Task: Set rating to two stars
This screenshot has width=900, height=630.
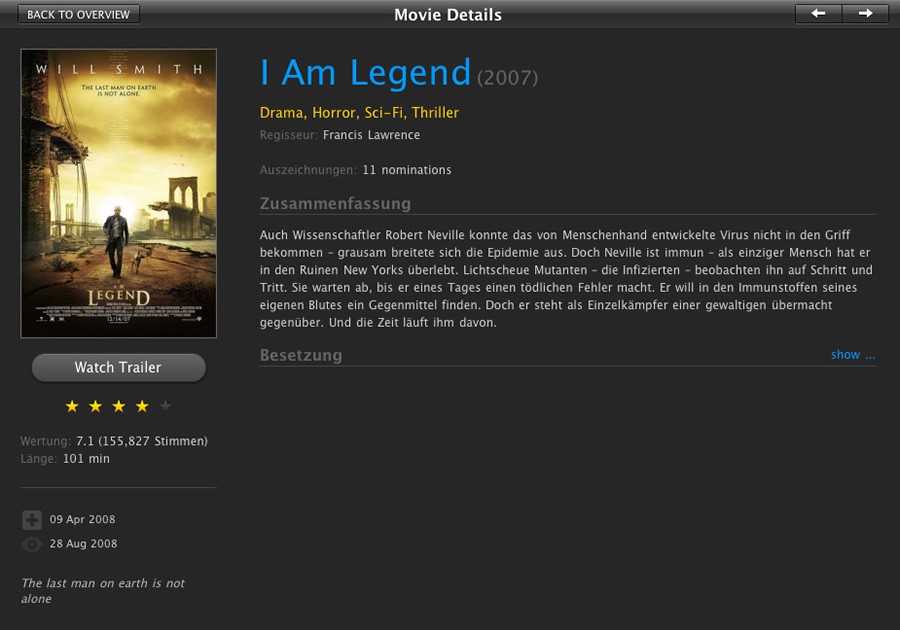Action: pos(95,406)
